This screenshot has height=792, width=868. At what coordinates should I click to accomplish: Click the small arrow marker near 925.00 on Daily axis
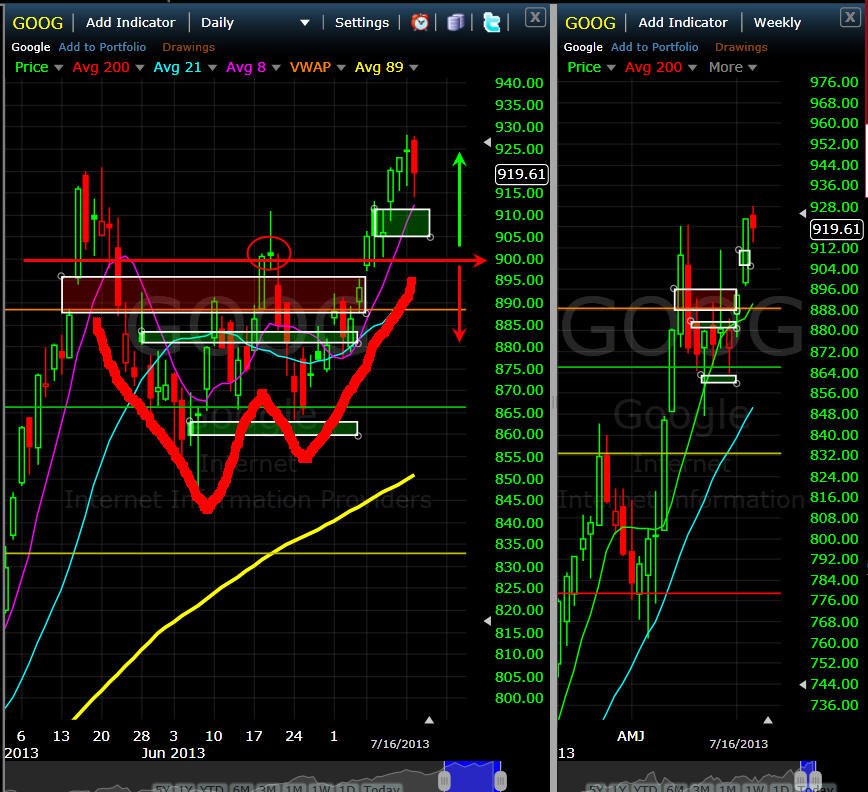487,142
